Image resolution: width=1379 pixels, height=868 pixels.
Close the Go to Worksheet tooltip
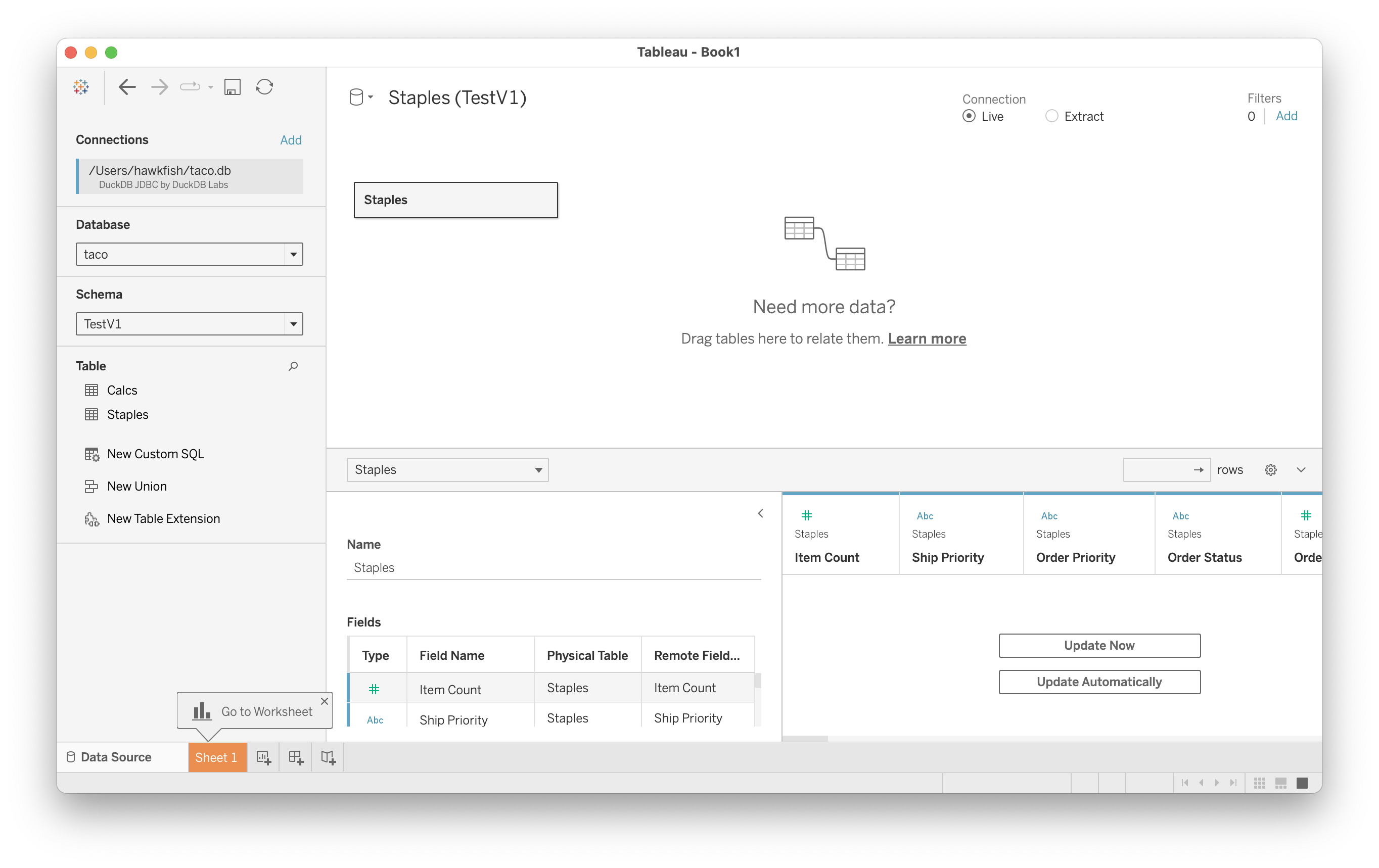(325, 701)
